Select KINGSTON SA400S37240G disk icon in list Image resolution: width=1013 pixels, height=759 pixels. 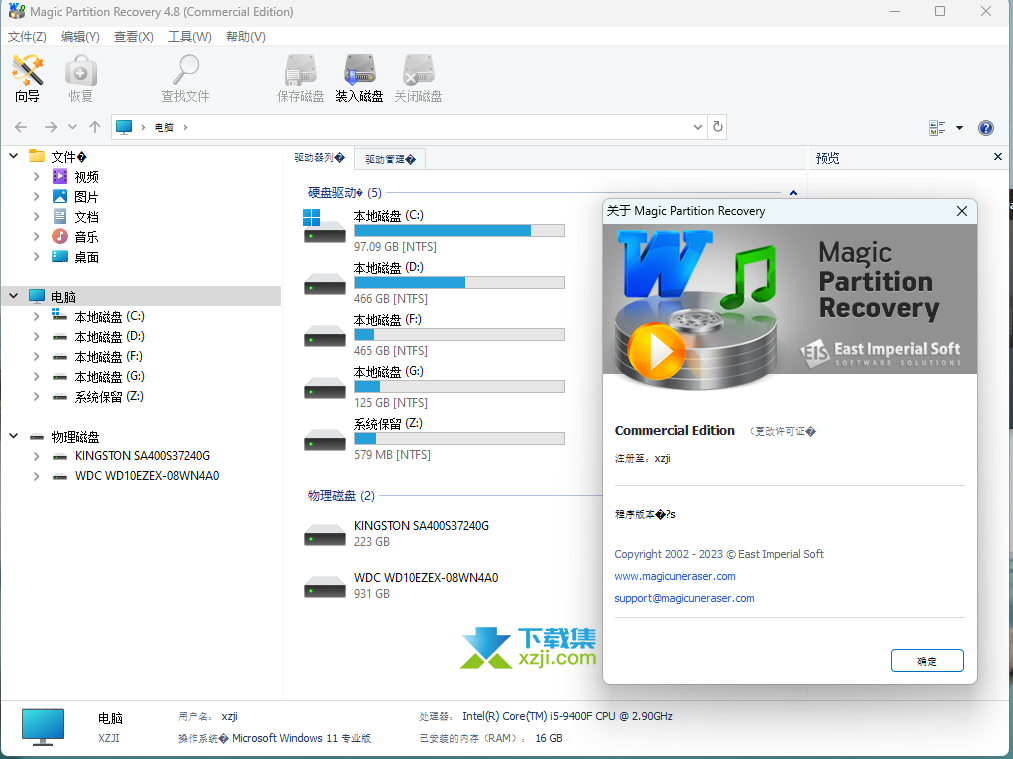click(x=324, y=534)
